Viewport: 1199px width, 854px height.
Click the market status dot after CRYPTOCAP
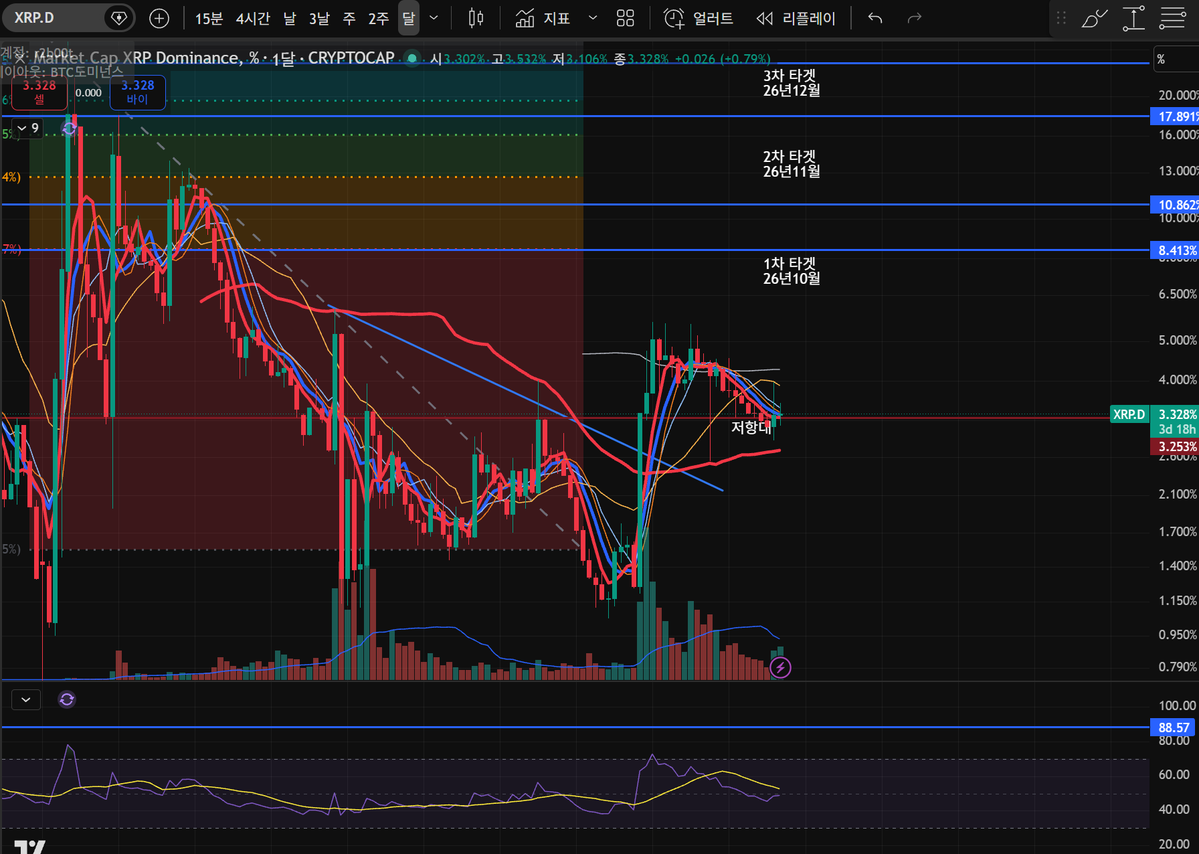[x=412, y=58]
